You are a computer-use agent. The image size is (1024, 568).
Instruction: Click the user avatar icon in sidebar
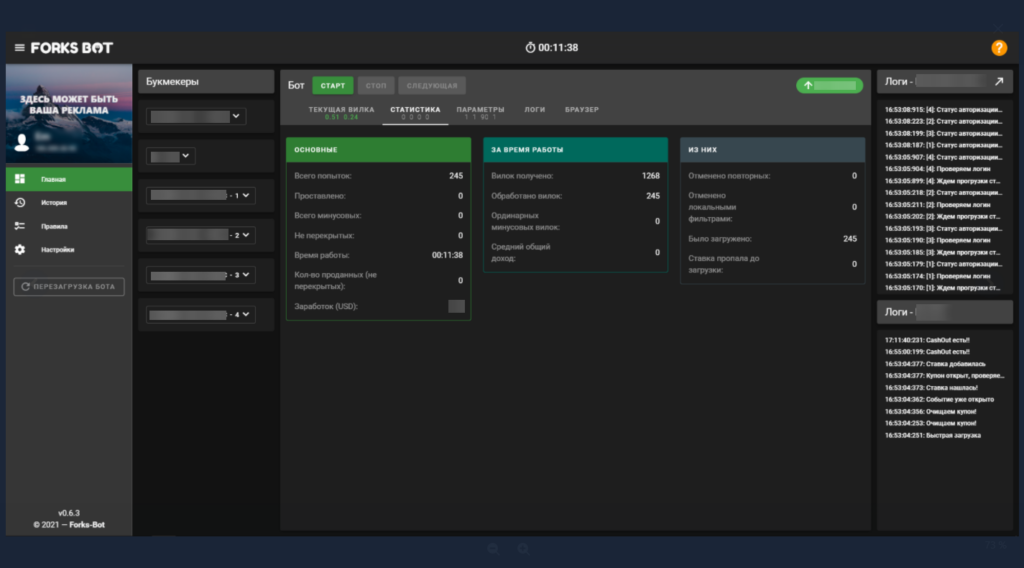[x=22, y=142]
